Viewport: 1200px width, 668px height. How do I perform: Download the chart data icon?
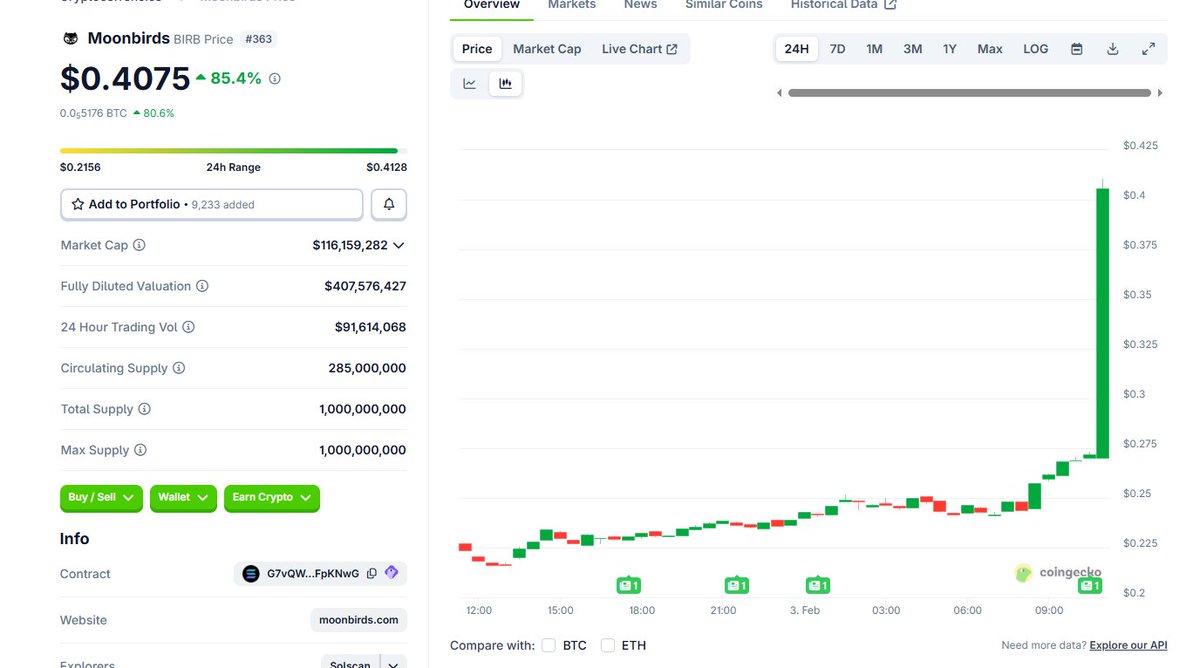pyautogui.click(x=1112, y=49)
